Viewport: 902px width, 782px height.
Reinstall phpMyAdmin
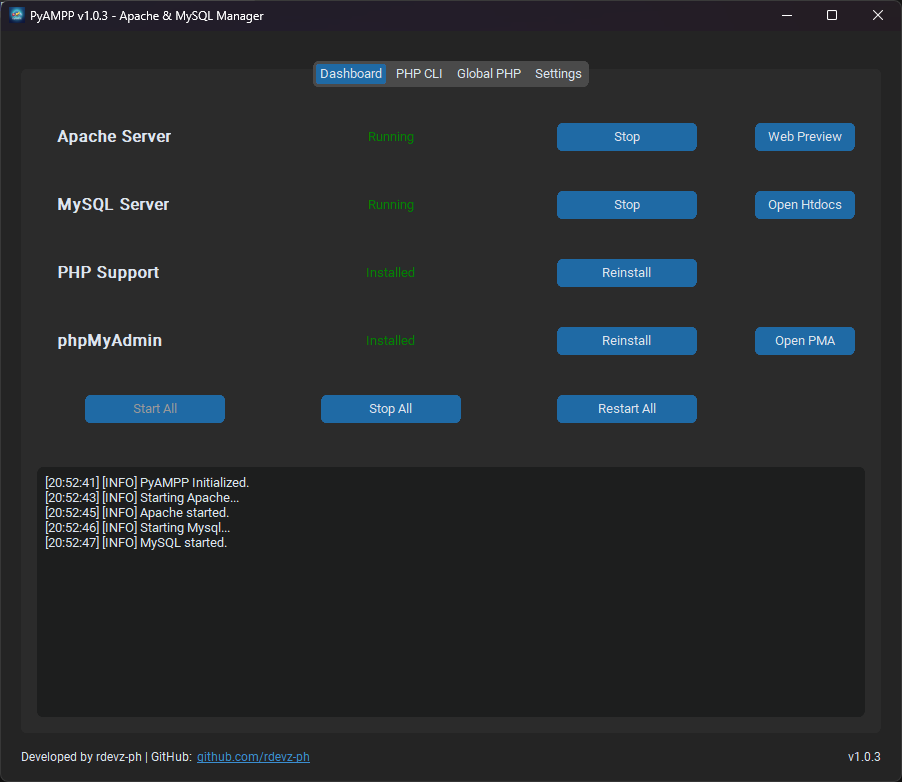coord(626,340)
